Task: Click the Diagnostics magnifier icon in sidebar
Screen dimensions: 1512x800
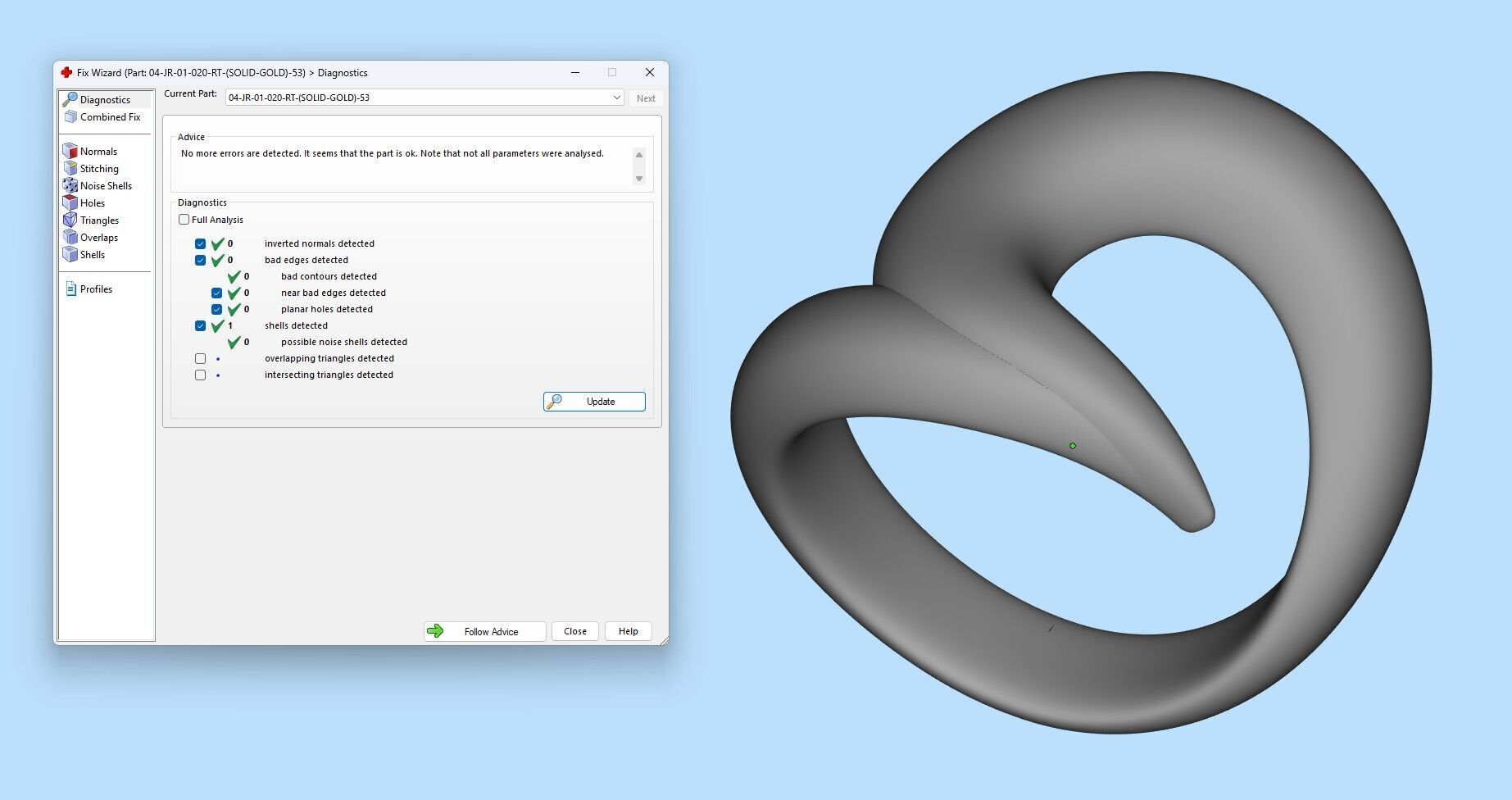Action: (70, 99)
